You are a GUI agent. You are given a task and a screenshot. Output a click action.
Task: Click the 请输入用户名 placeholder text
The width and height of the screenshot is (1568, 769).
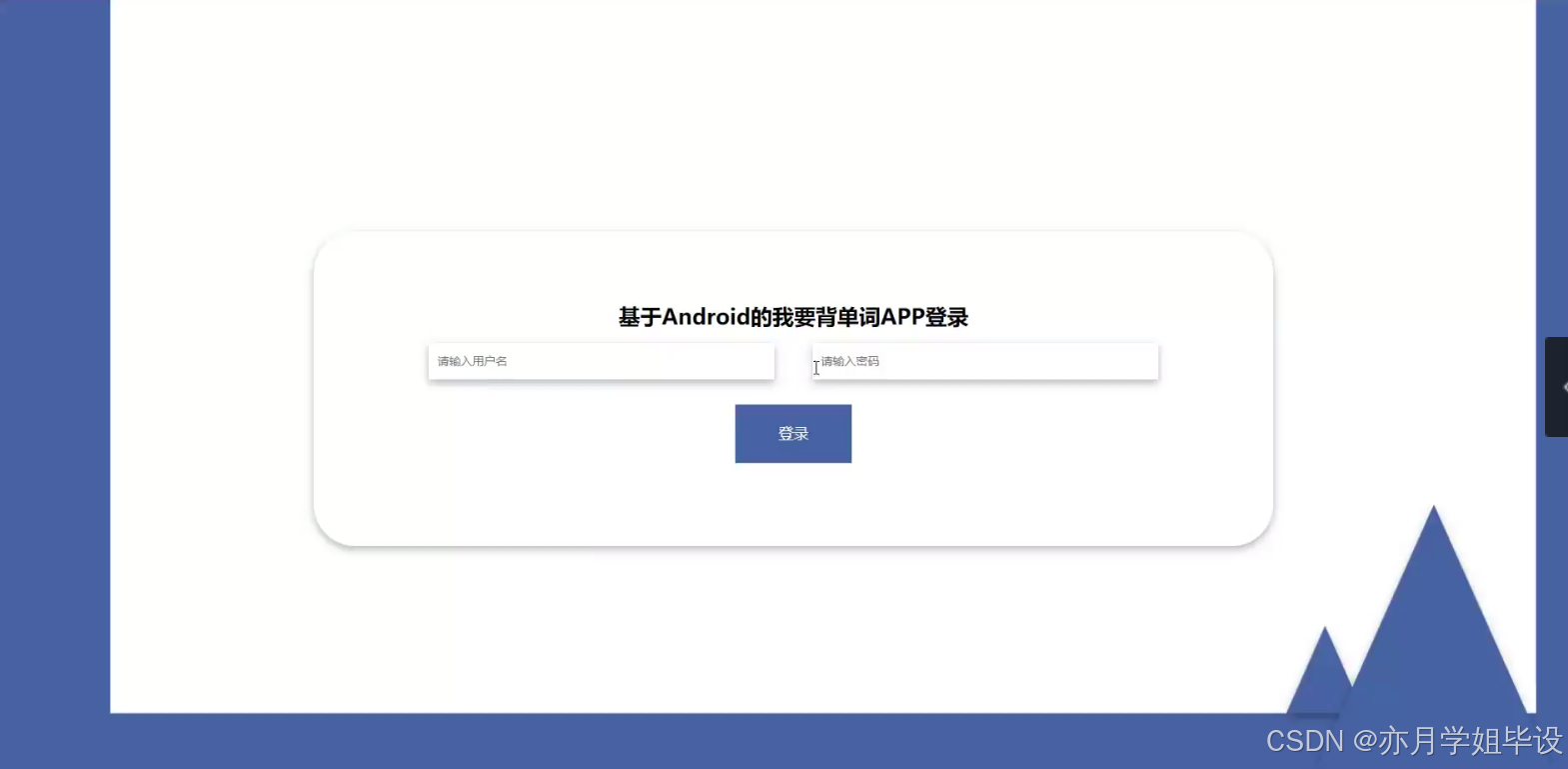pos(473,361)
